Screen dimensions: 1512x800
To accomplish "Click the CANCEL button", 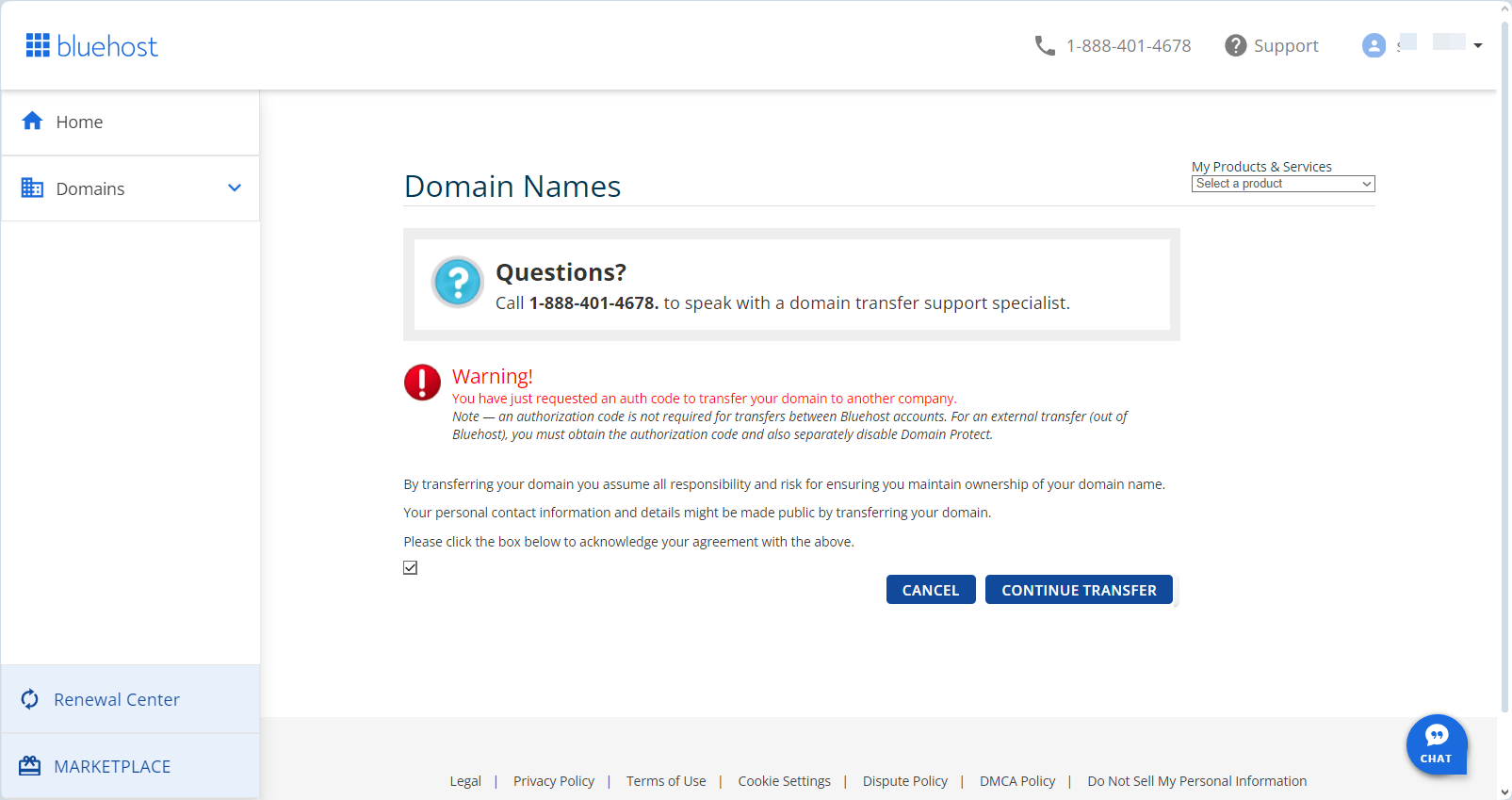I will 931,590.
